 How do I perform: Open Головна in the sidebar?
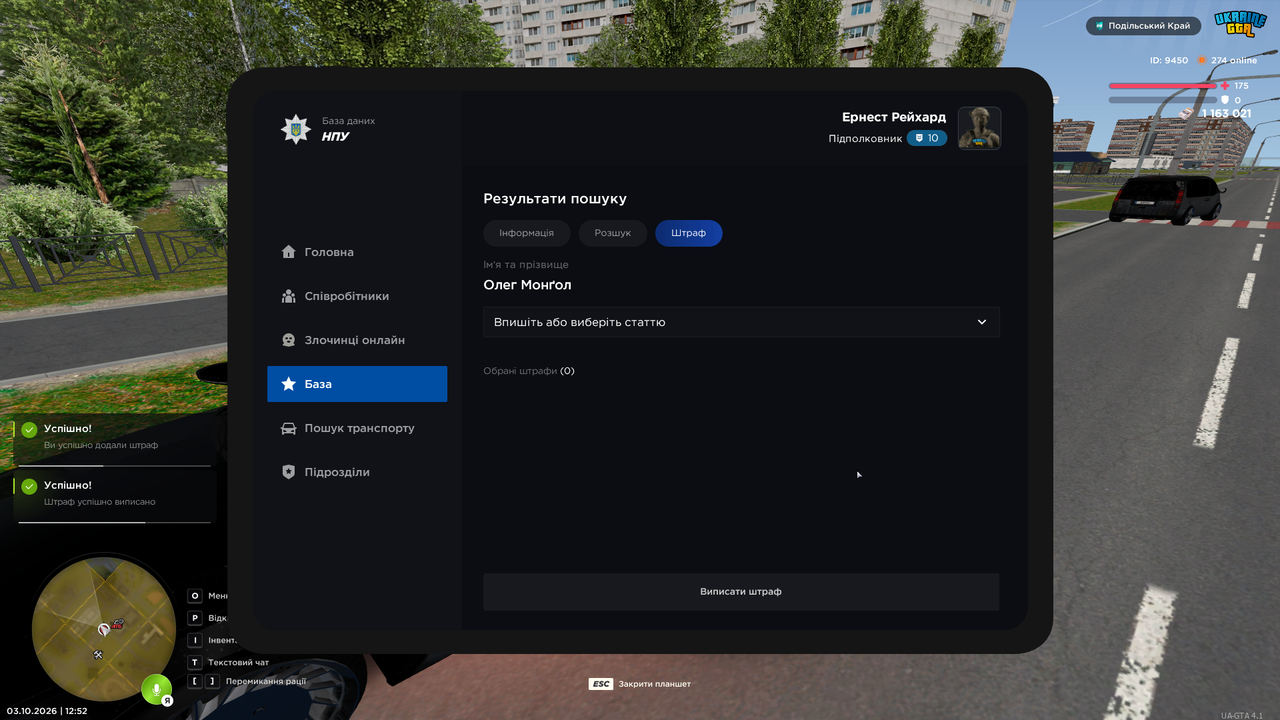pyautogui.click(x=357, y=252)
